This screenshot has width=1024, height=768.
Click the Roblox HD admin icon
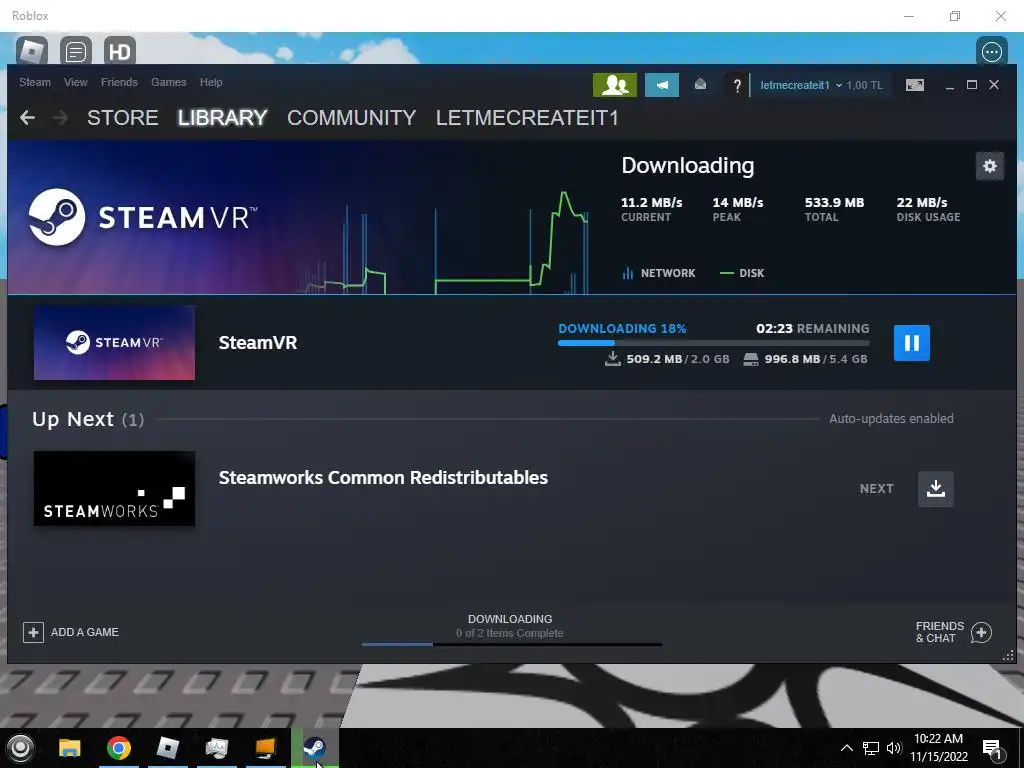point(120,52)
